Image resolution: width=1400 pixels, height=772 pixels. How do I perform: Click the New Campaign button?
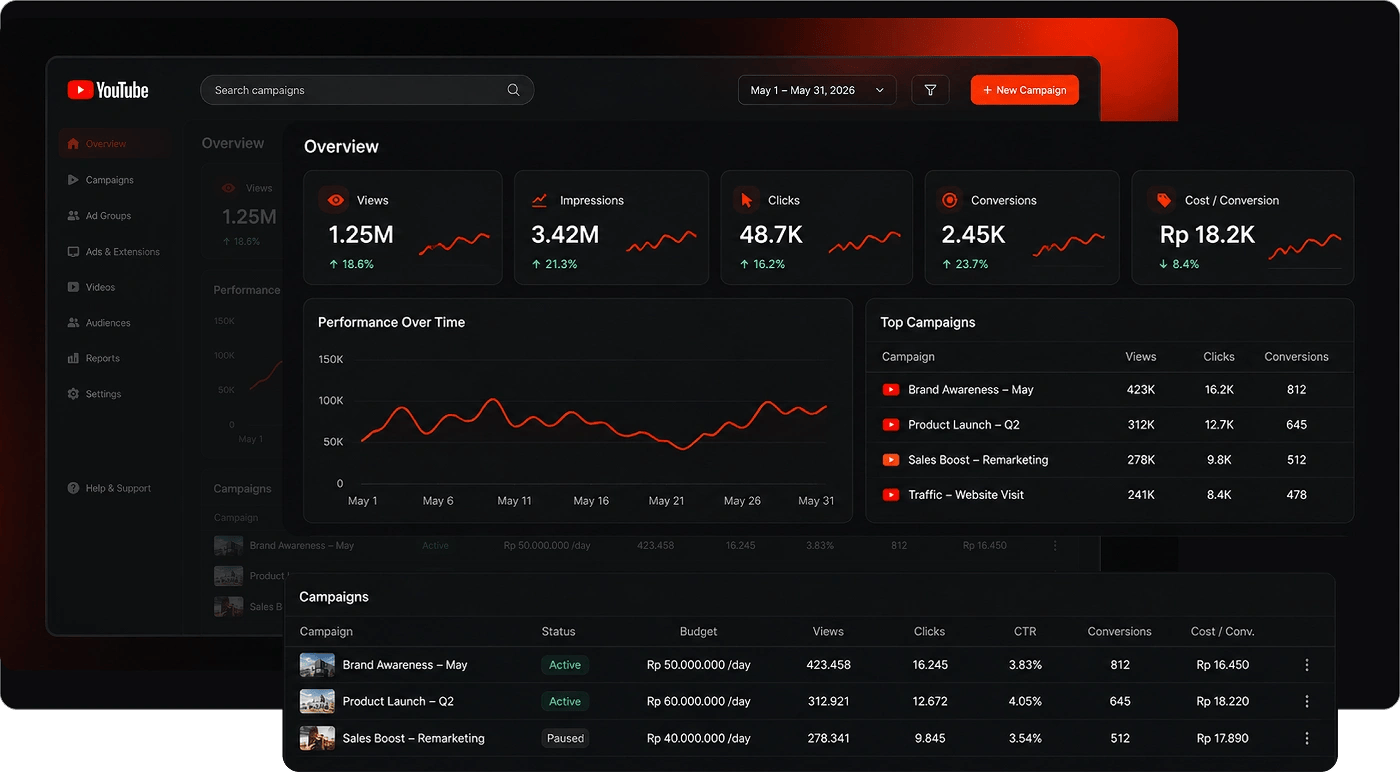coord(1025,90)
